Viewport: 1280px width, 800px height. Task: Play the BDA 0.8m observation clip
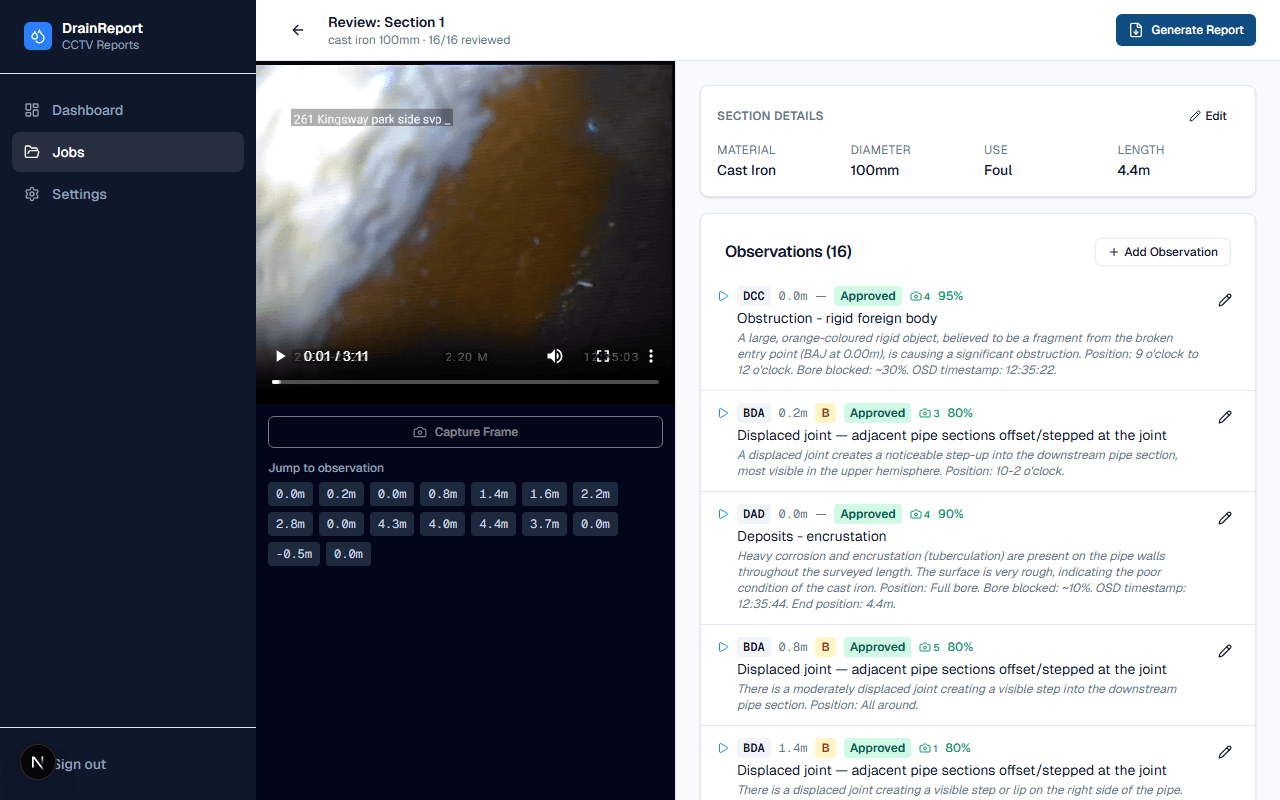tap(723, 647)
